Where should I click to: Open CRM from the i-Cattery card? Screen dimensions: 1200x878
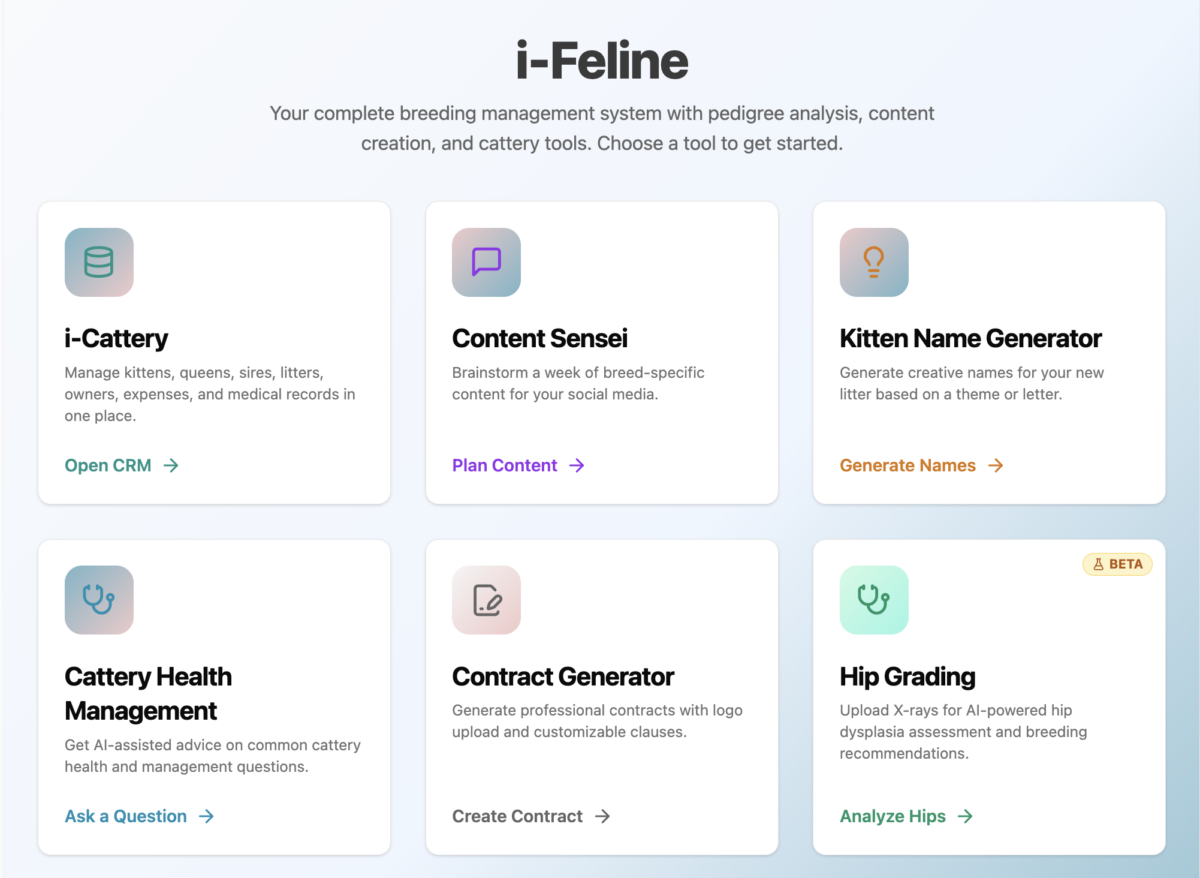pyautogui.click(x=108, y=465)
